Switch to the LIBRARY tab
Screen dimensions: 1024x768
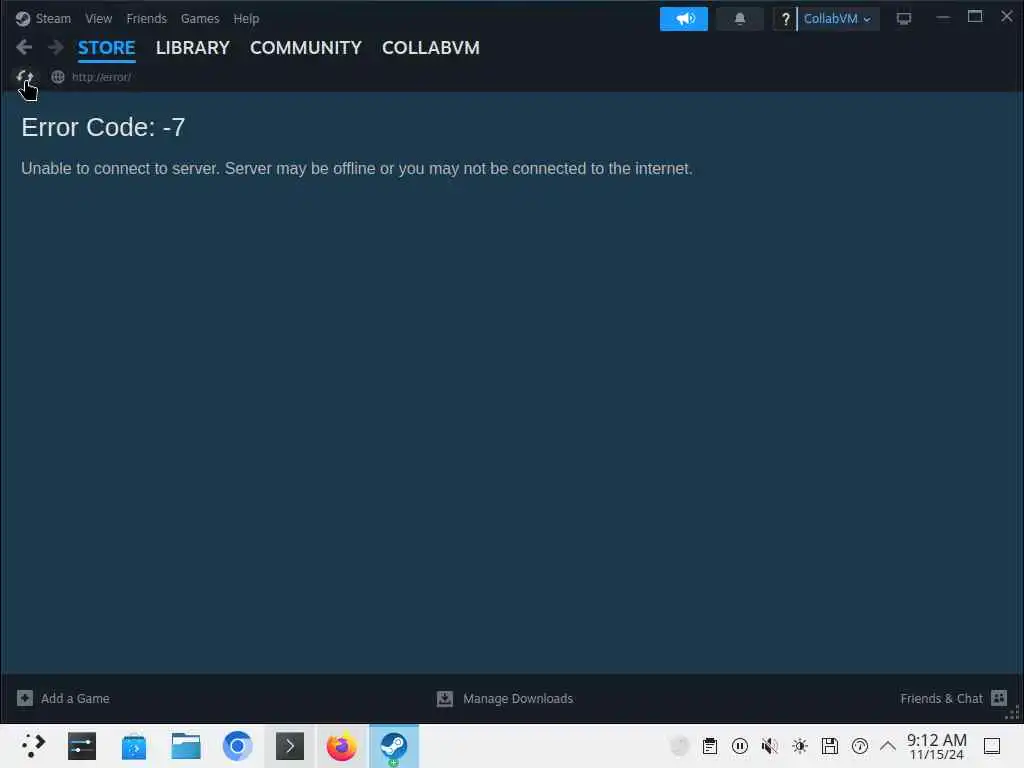pos(193,48)
